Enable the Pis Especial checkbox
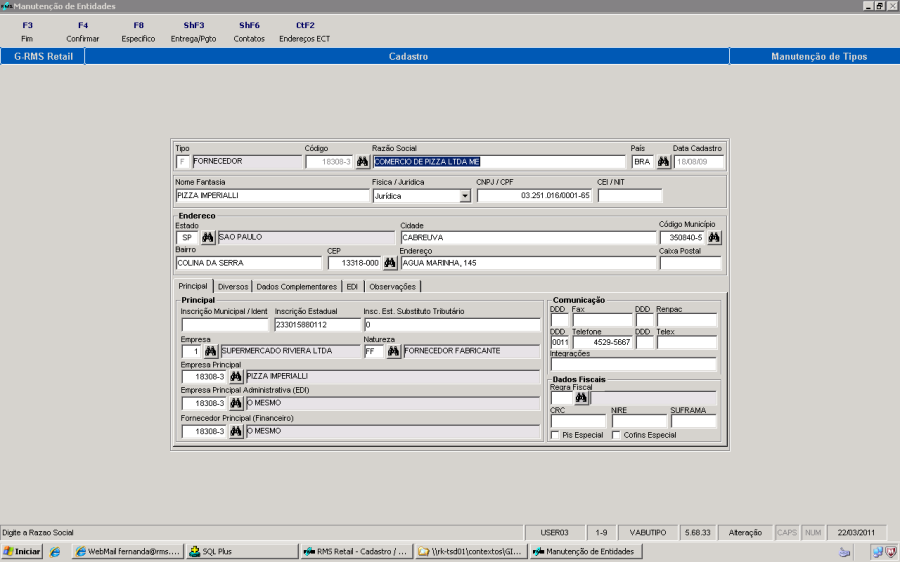This screenshot has height=562, width=900. click(x=555, y=435)
